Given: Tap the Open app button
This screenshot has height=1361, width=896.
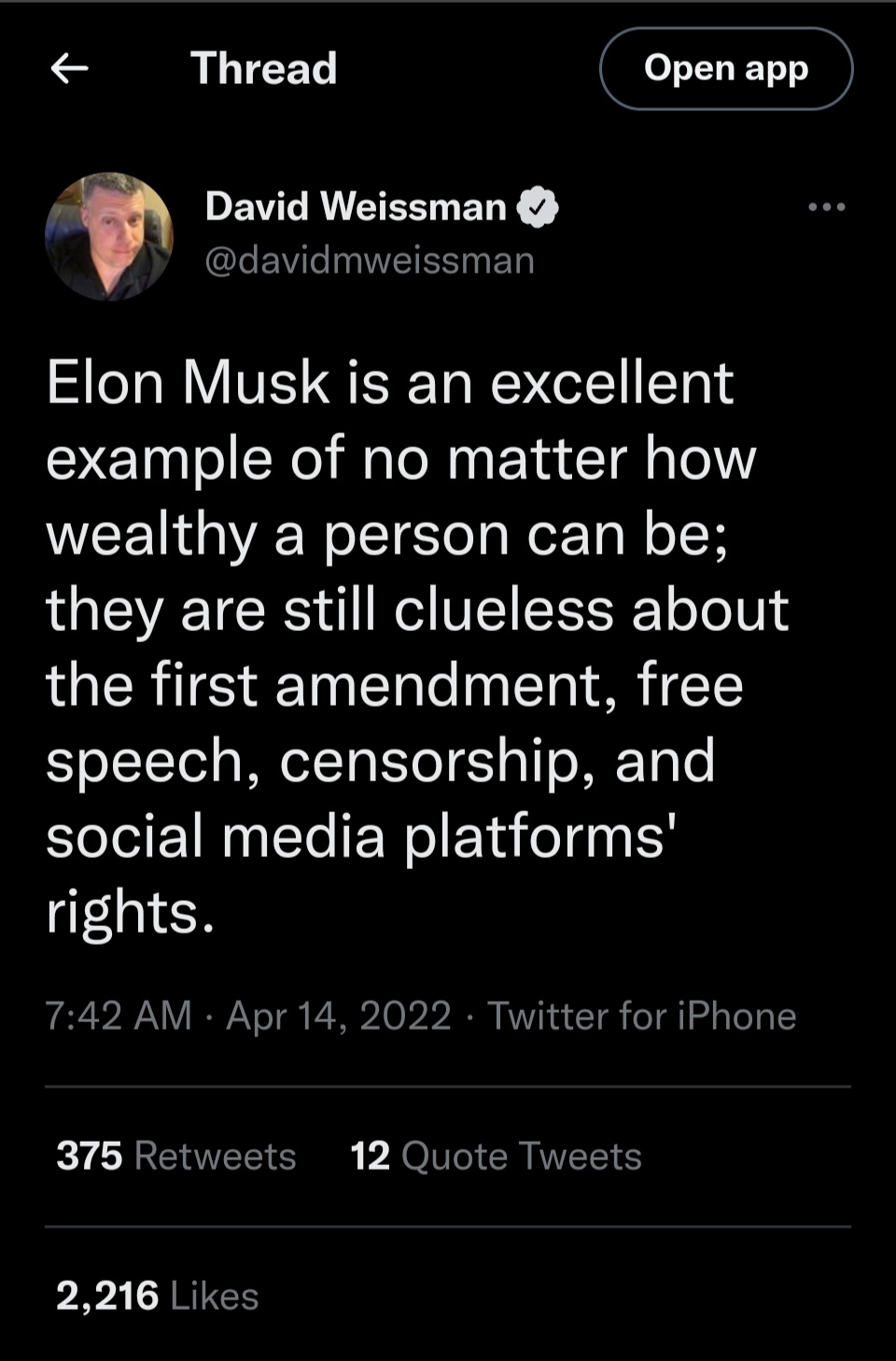Looking at the screenshot, I should tap(725, 68).
